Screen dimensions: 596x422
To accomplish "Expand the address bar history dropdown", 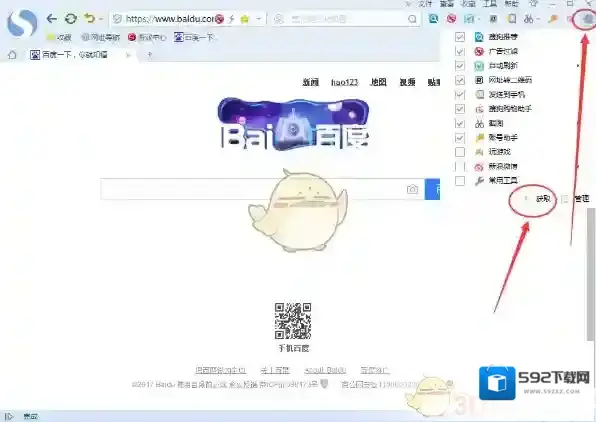I will (259, 19).
